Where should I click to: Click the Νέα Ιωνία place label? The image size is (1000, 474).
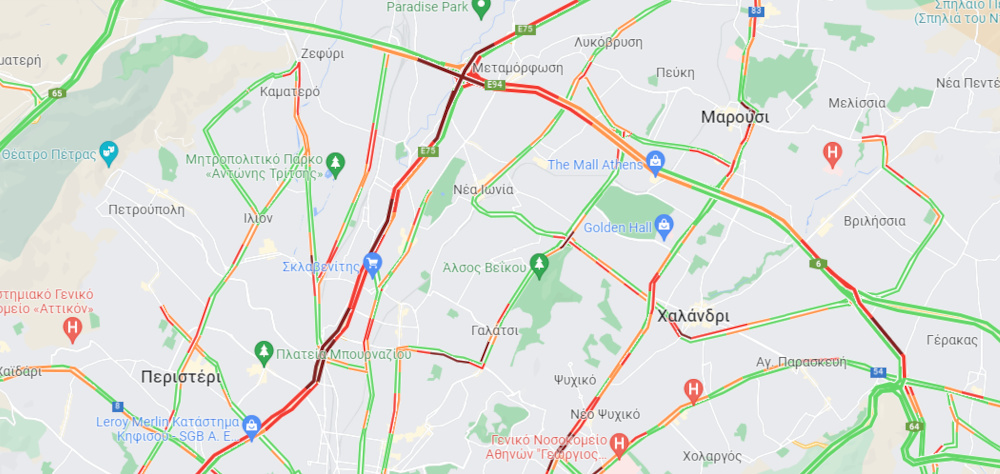coord(483,190)
